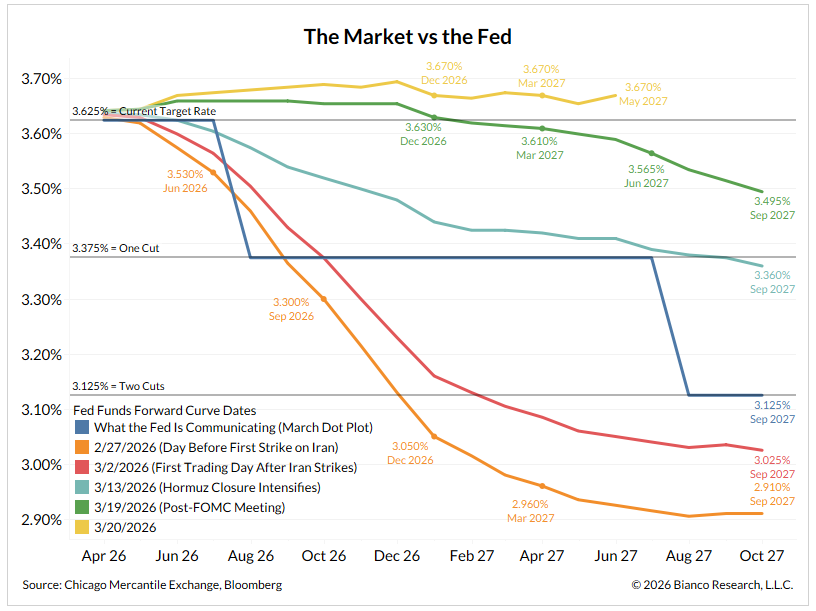Click the 3.70% y-axis label
This screenshot has height=611, width=816.
point(40,78)
